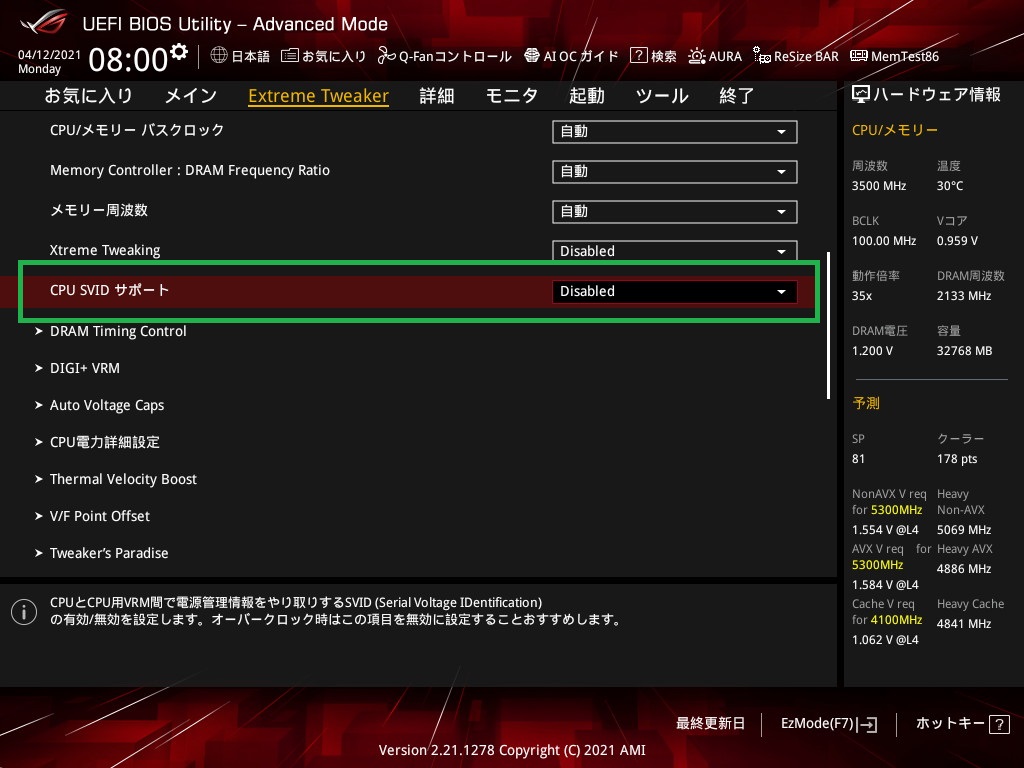Open Xtreme Tweaking dropdown
The width and height of the screenshot is (1024, 768).
pyautogui.click(x=675, y=251)
